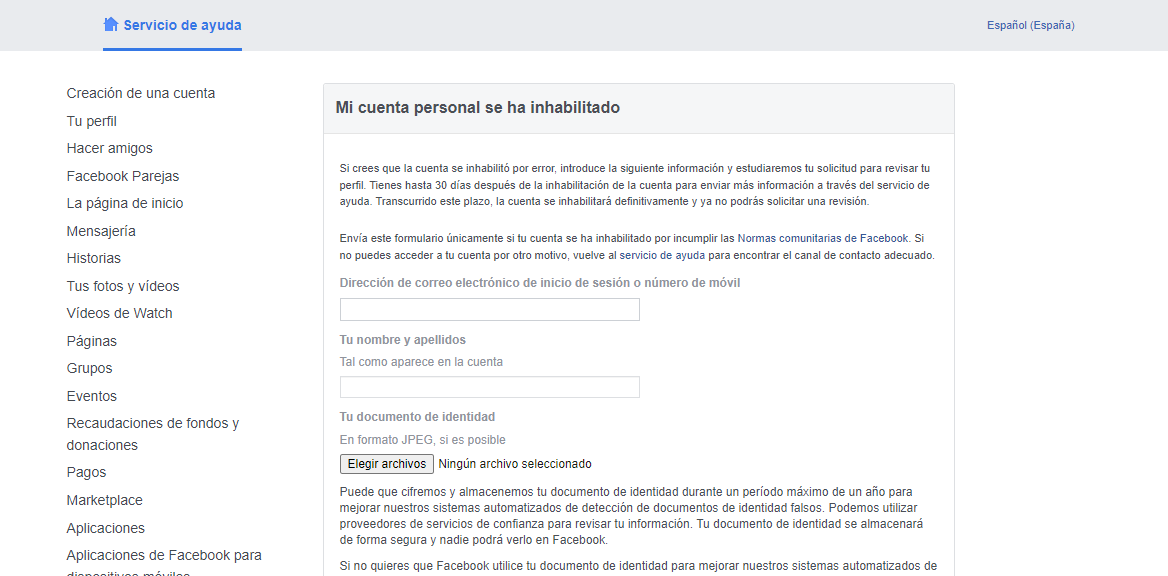
Task: Open Marketplace help topic
Action: (x=104, y=500)
